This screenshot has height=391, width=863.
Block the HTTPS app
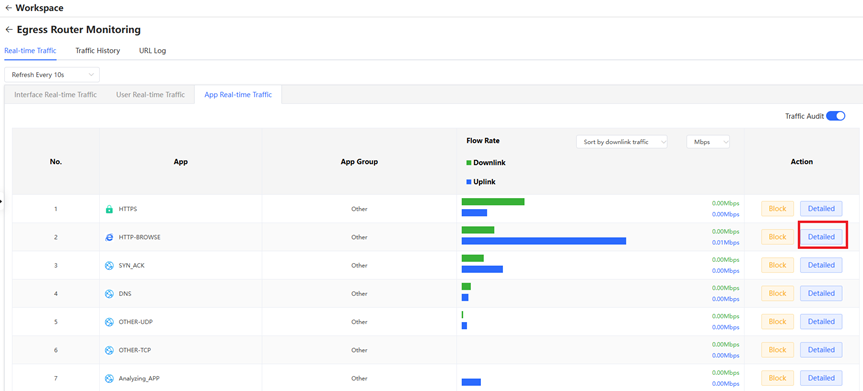tap(777, 209)
